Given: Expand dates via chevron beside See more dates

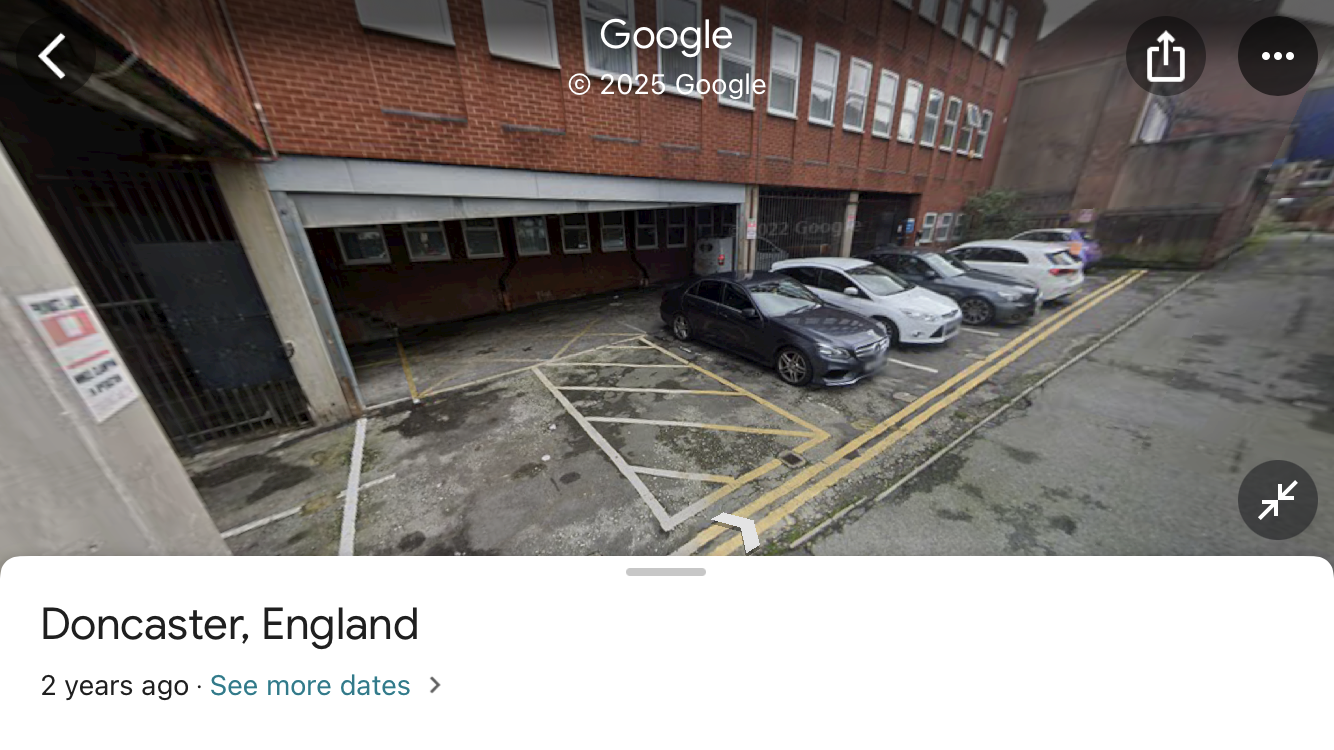Looking at the screenshot, I should point(435,686).
